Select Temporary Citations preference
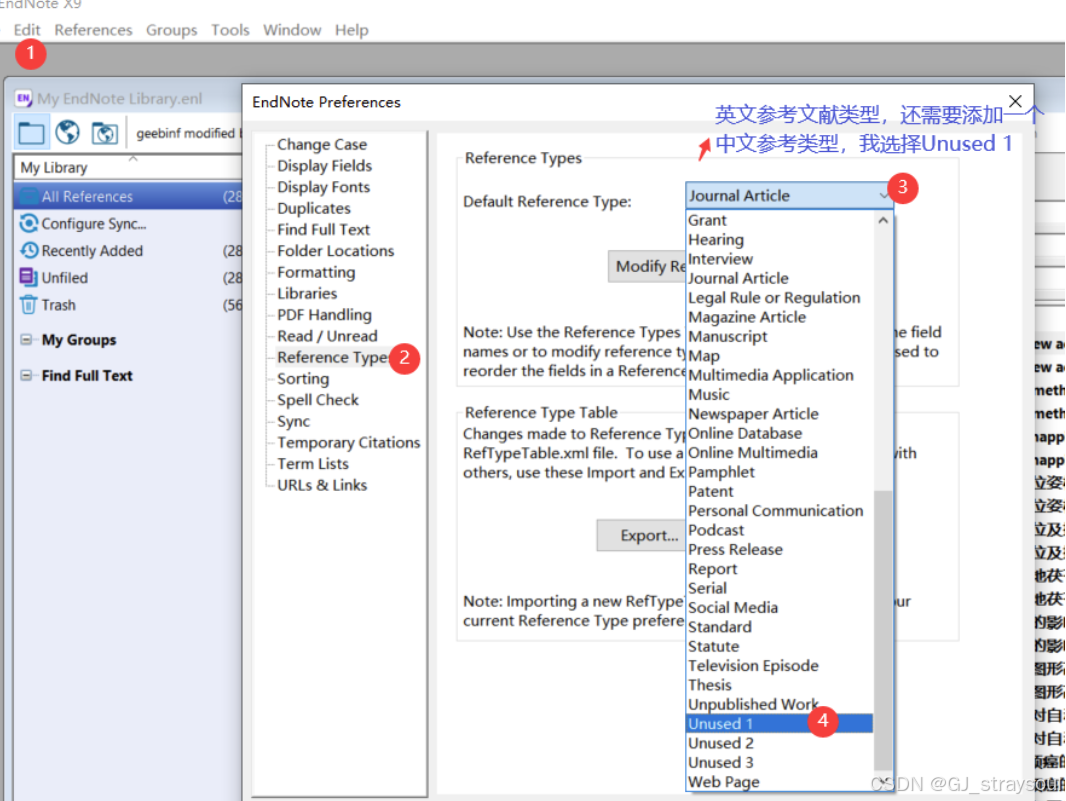 (348, 443)
